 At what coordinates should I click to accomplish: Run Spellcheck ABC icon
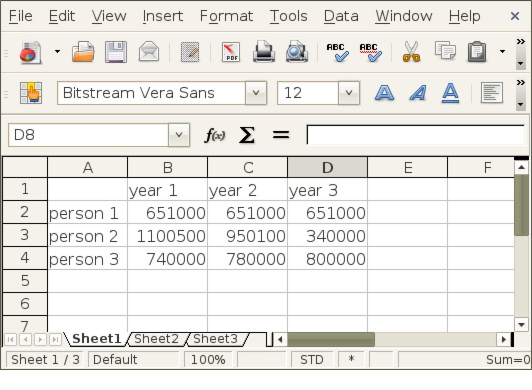click(x=337, y=52)
